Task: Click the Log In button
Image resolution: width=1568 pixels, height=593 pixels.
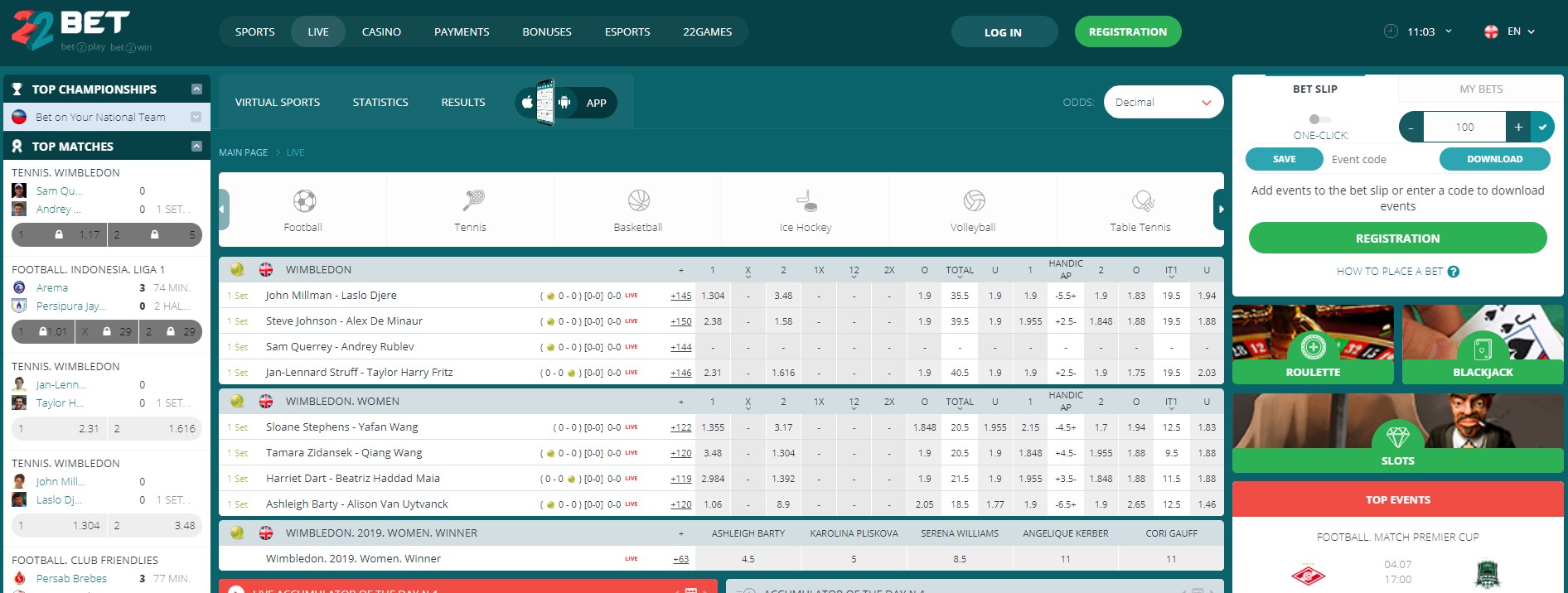Action: (x=1004, y=31)
